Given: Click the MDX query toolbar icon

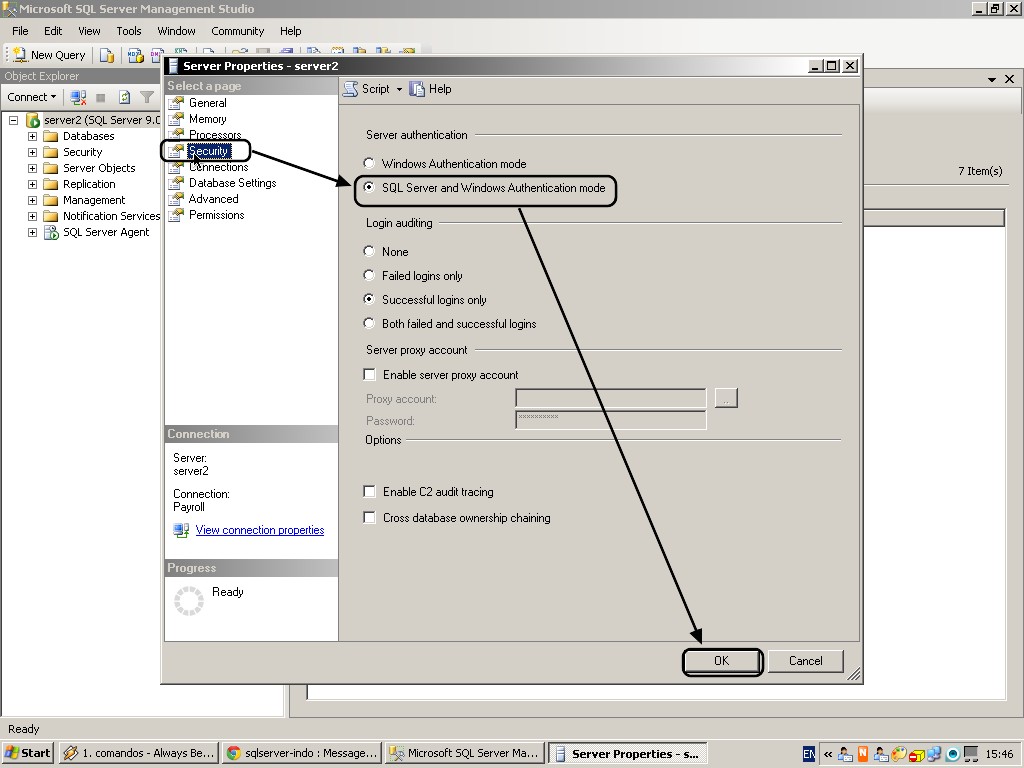Looking at the screenshot, I should [x=135, y=56].
